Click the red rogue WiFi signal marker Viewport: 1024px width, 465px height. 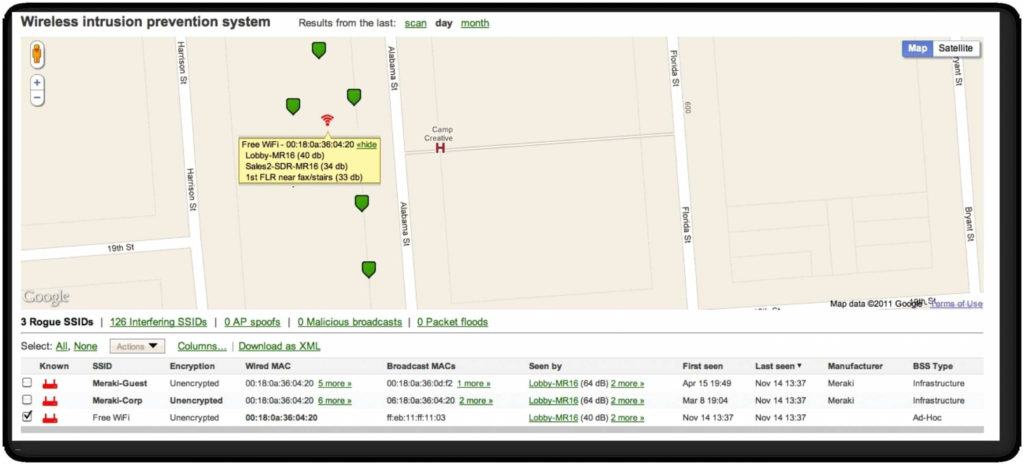click(x=327, y=121)
